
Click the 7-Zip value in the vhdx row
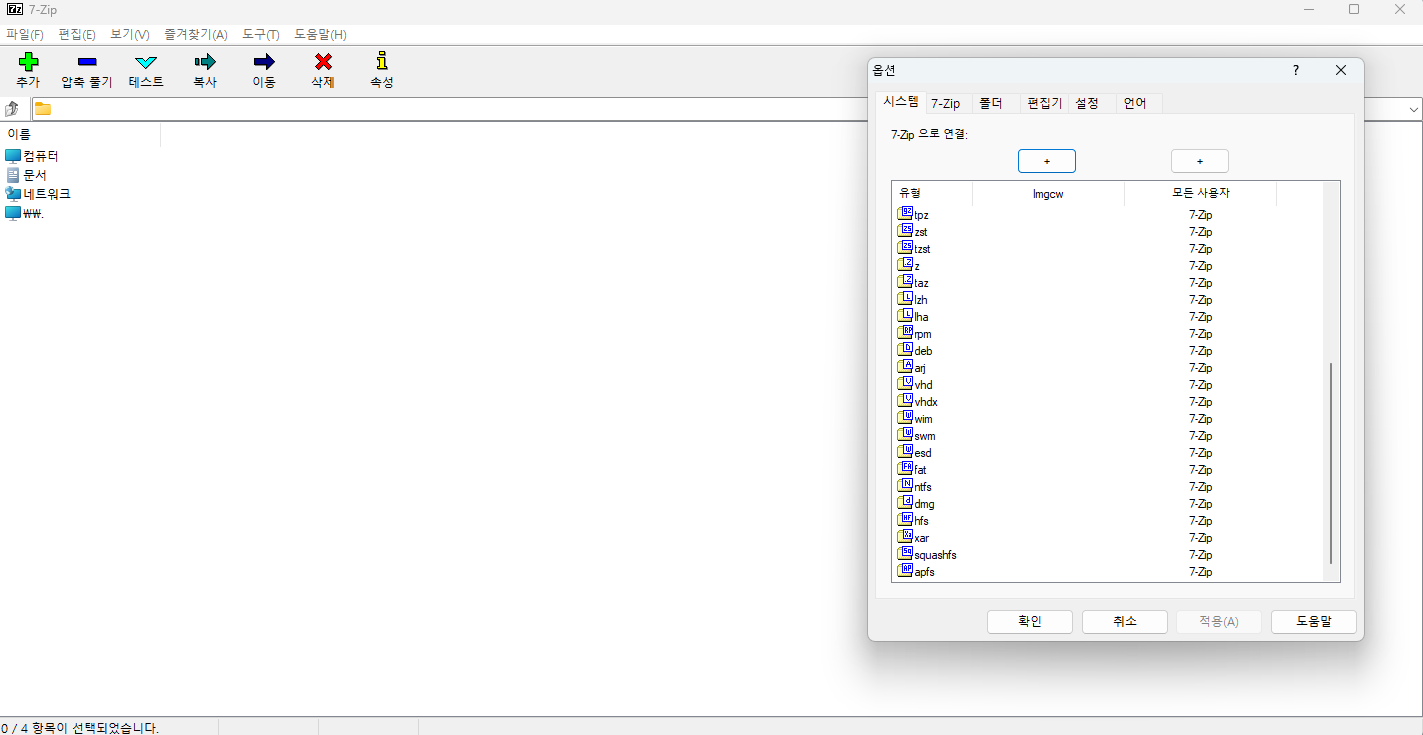point(1200,402)
